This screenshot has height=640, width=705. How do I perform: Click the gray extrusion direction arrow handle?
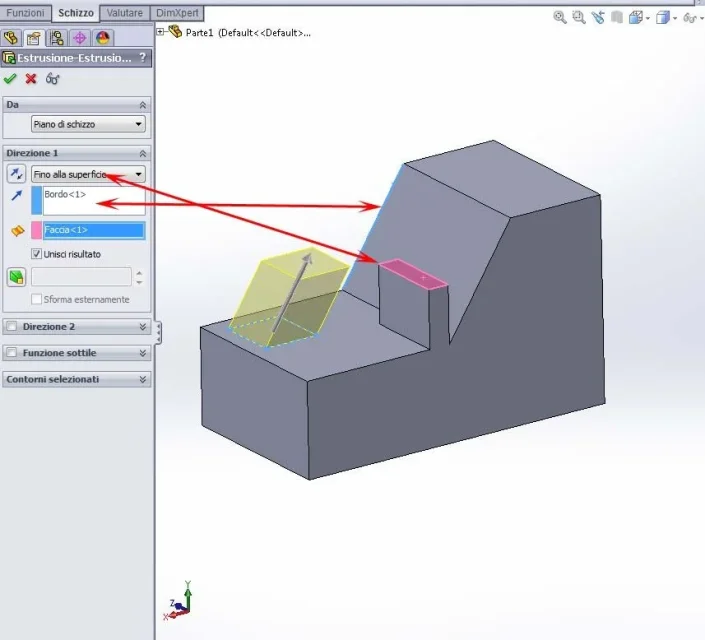pyautogui.click(x=292, y=292)
